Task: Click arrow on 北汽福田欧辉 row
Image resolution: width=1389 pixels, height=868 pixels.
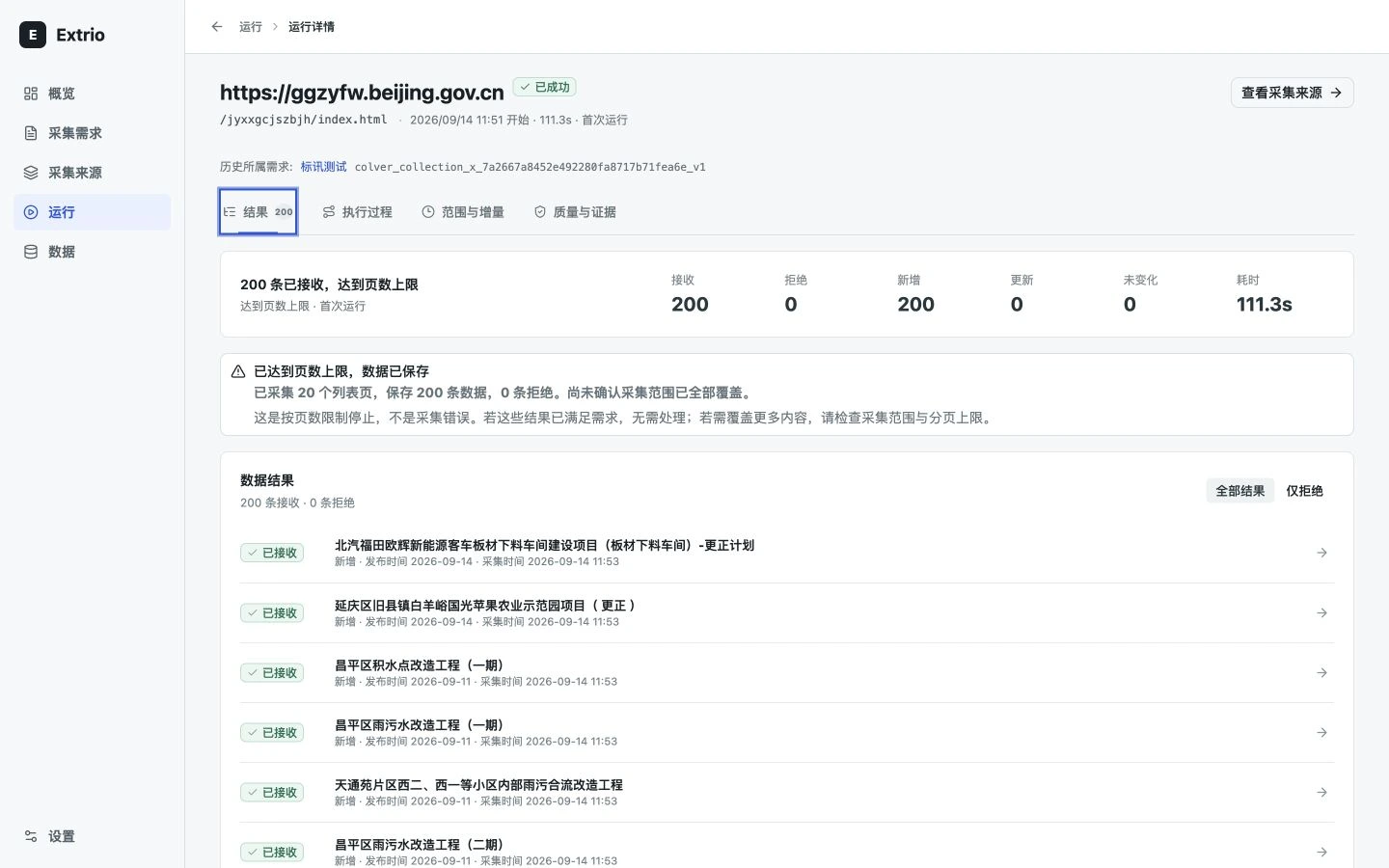Action: pyautogui.click(x=1322, y=553)
